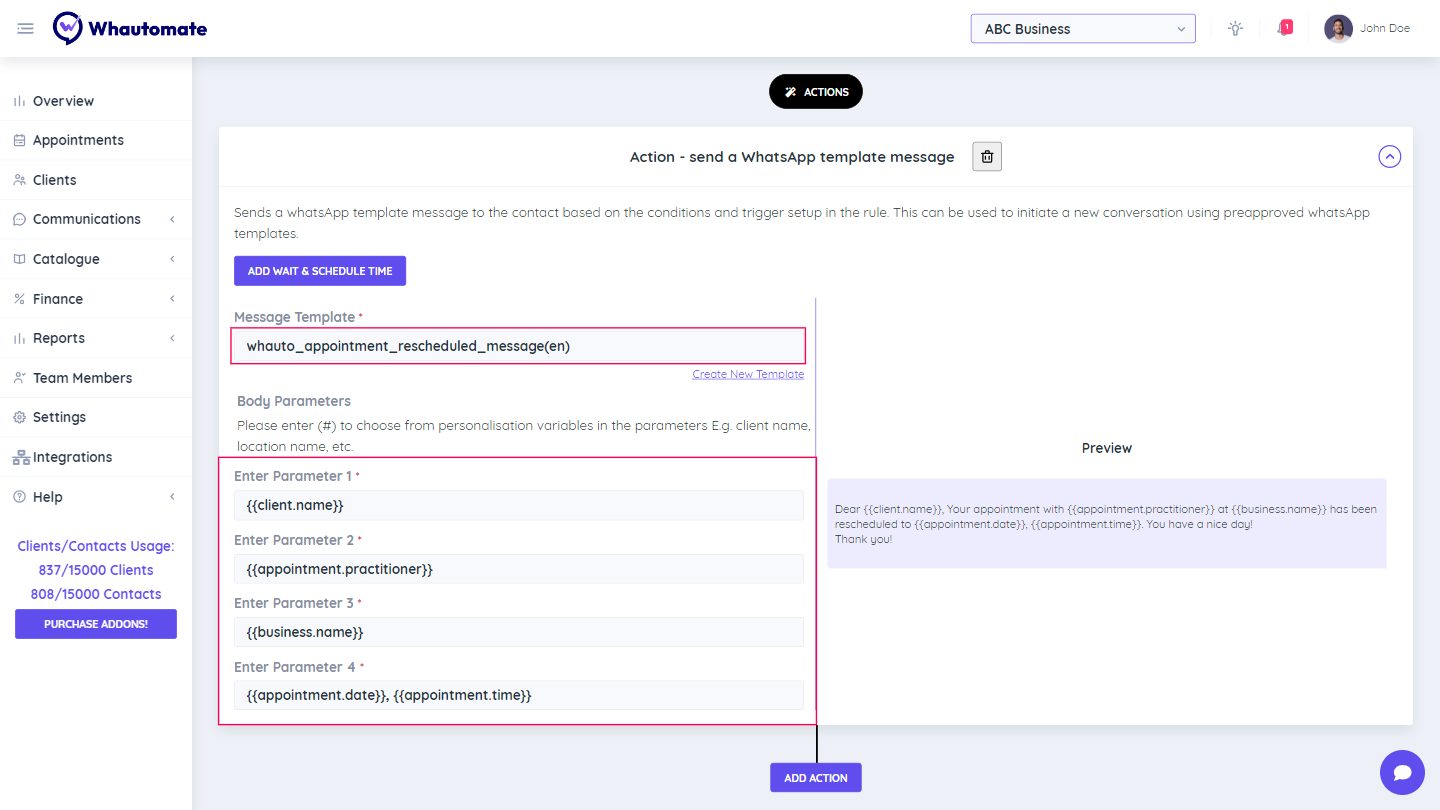
Task: Open the ABC Business dropdown
Action: 1083,29
